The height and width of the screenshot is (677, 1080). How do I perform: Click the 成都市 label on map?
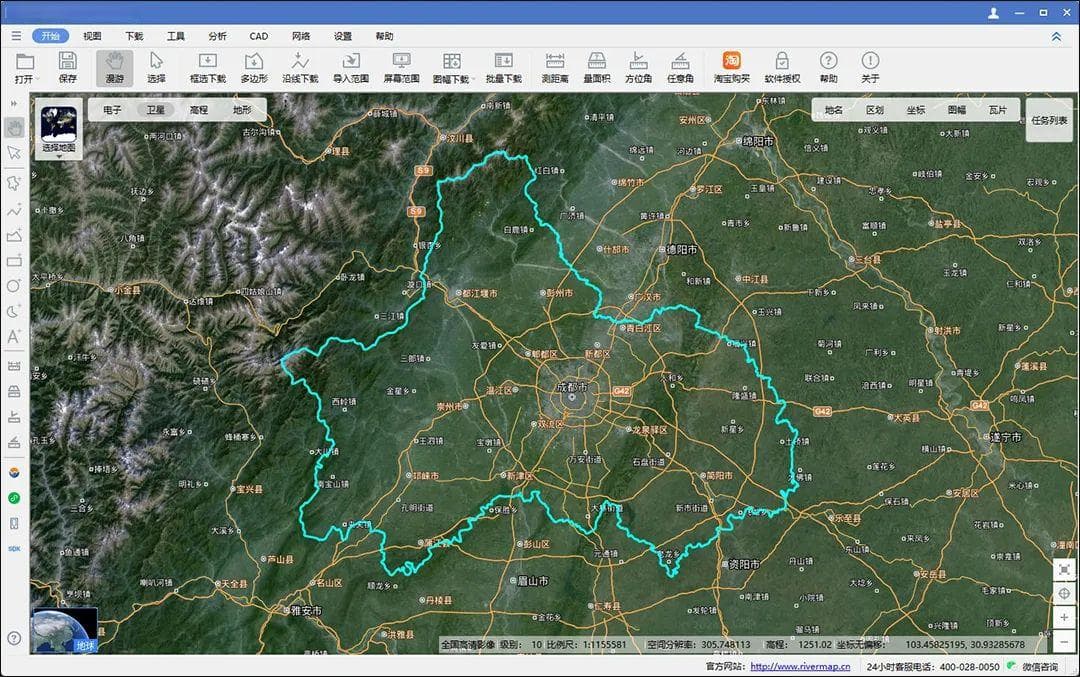click(x=572, y=387)
